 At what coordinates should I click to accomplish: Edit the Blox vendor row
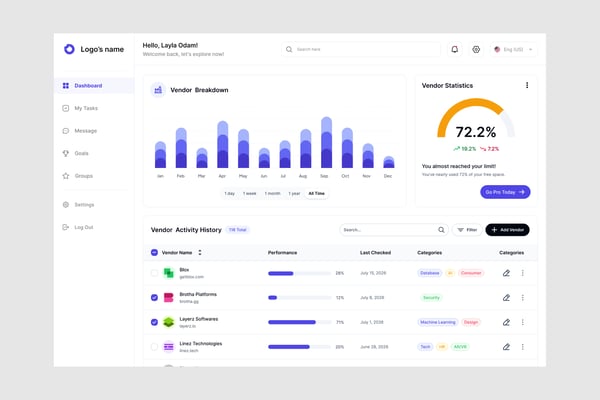pyautogui.click(x=506, y=273)
